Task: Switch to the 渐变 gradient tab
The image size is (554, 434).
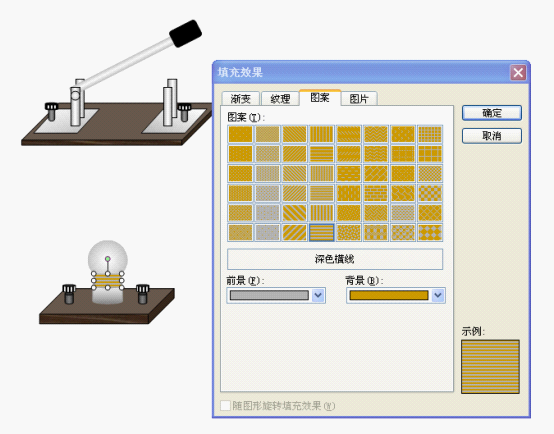Action: 241,99
